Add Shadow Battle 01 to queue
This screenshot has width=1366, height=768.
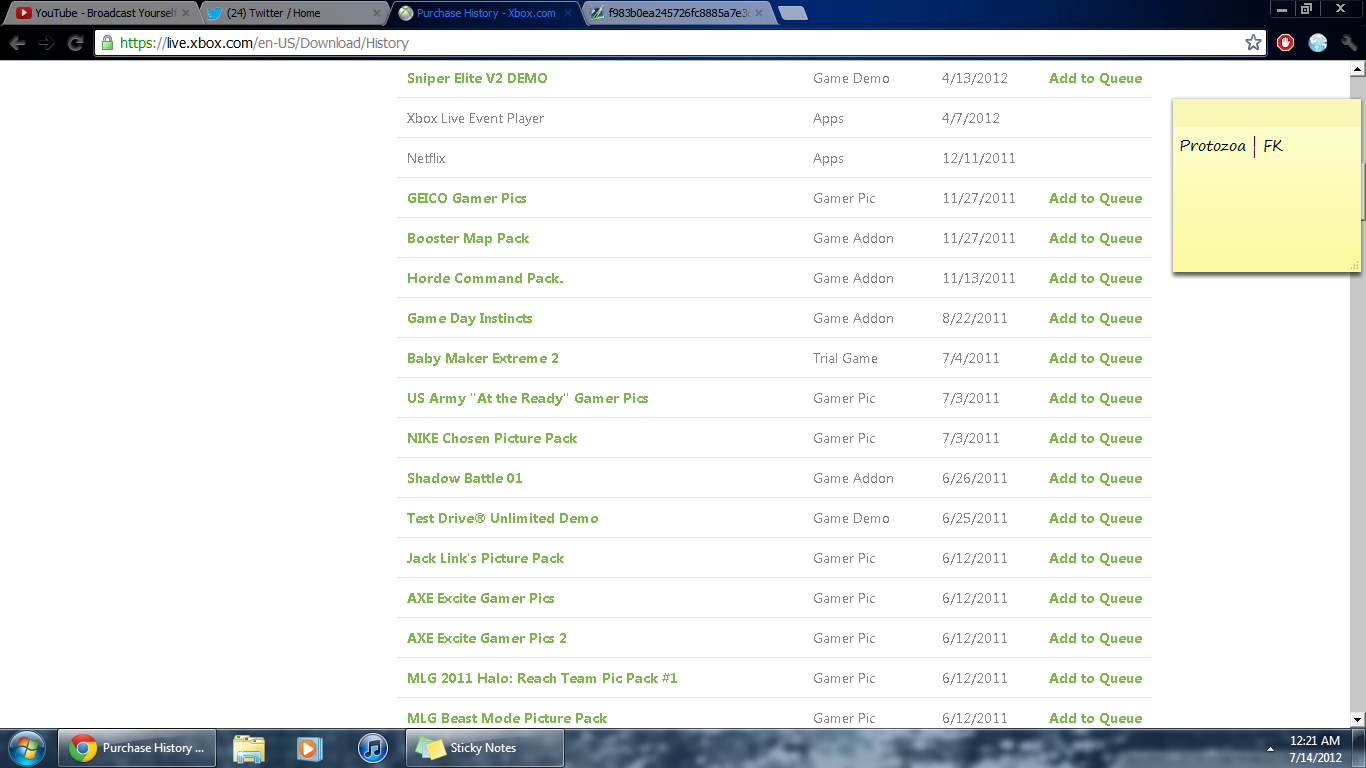tap(1095, 478)
